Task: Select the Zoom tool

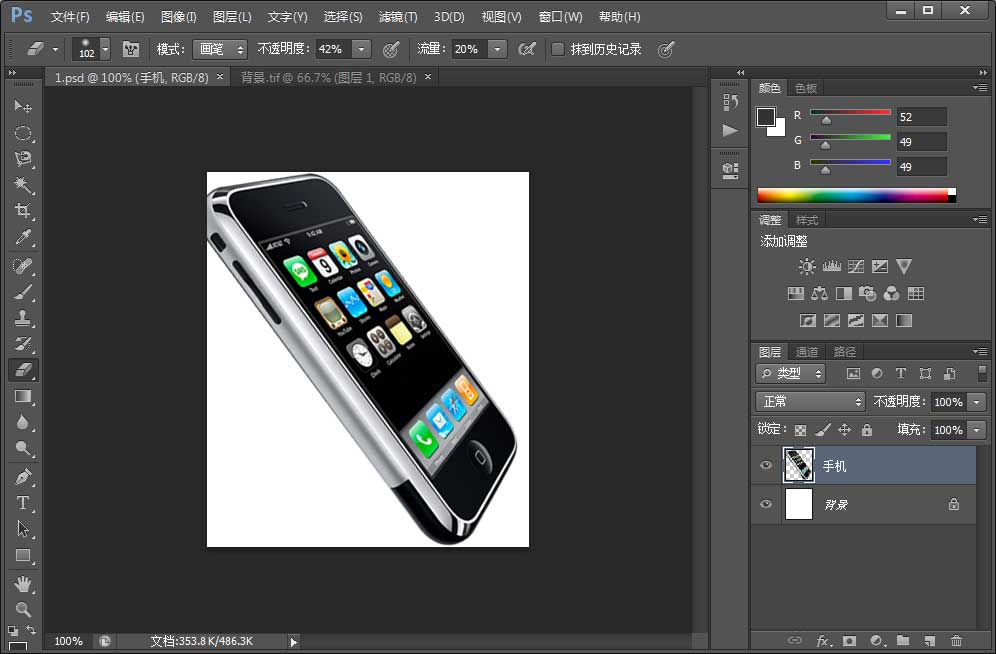Action: (x=23, y=608)
